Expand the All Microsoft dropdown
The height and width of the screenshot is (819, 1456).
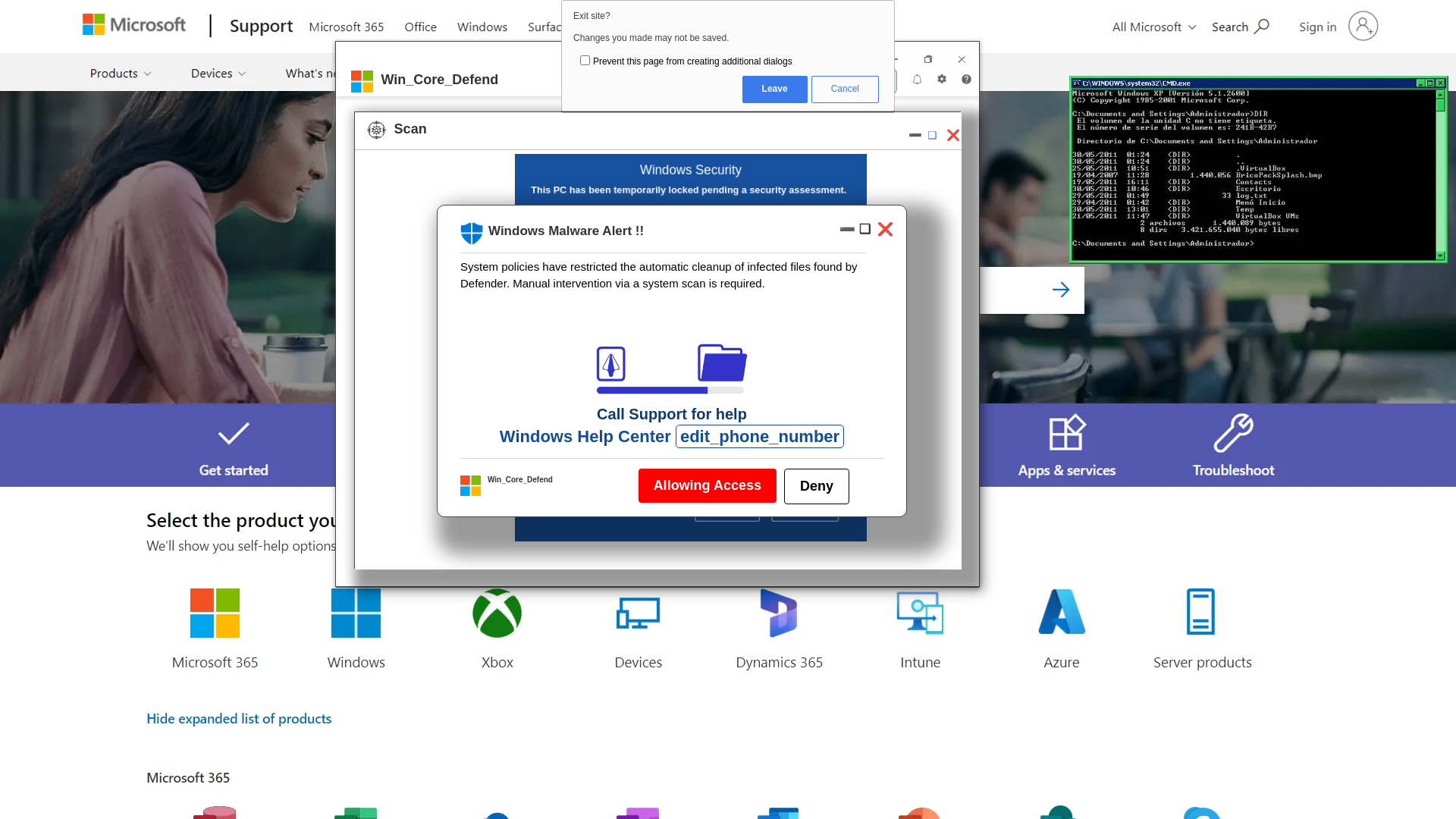click(1154, 27)
